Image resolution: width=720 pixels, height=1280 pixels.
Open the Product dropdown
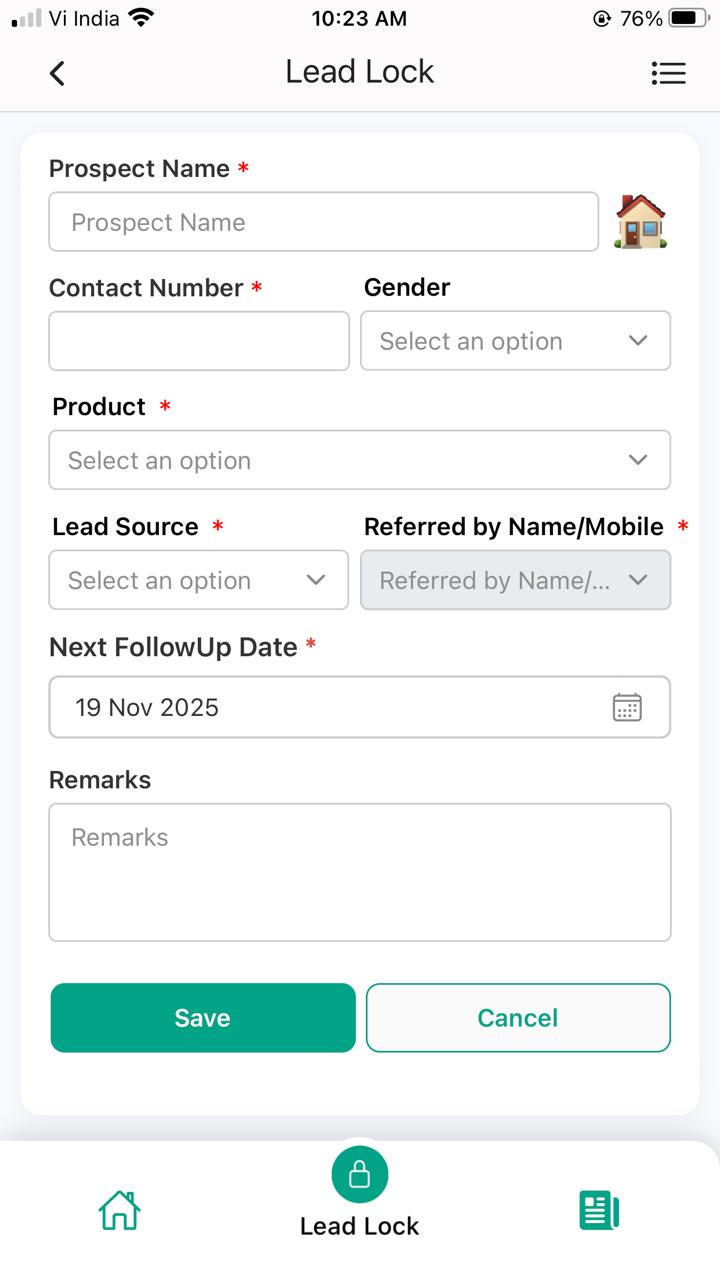point(359,460)
